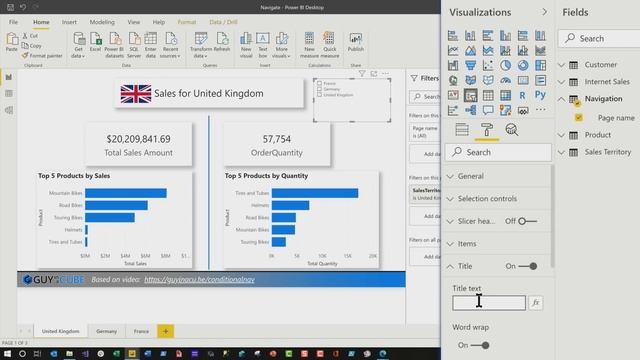Select the Python visual
640x360 pixels.
pyautogui.click(x=540, y=96)
